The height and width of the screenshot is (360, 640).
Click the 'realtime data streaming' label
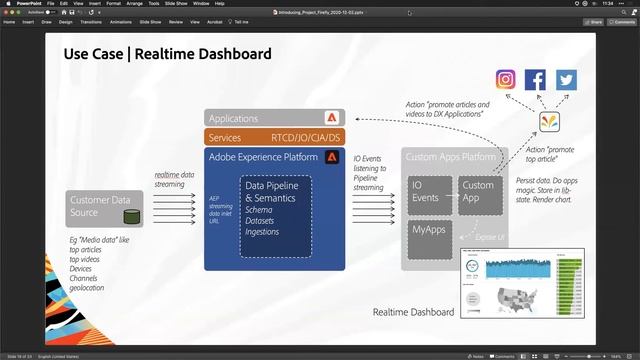click(174, 180)
